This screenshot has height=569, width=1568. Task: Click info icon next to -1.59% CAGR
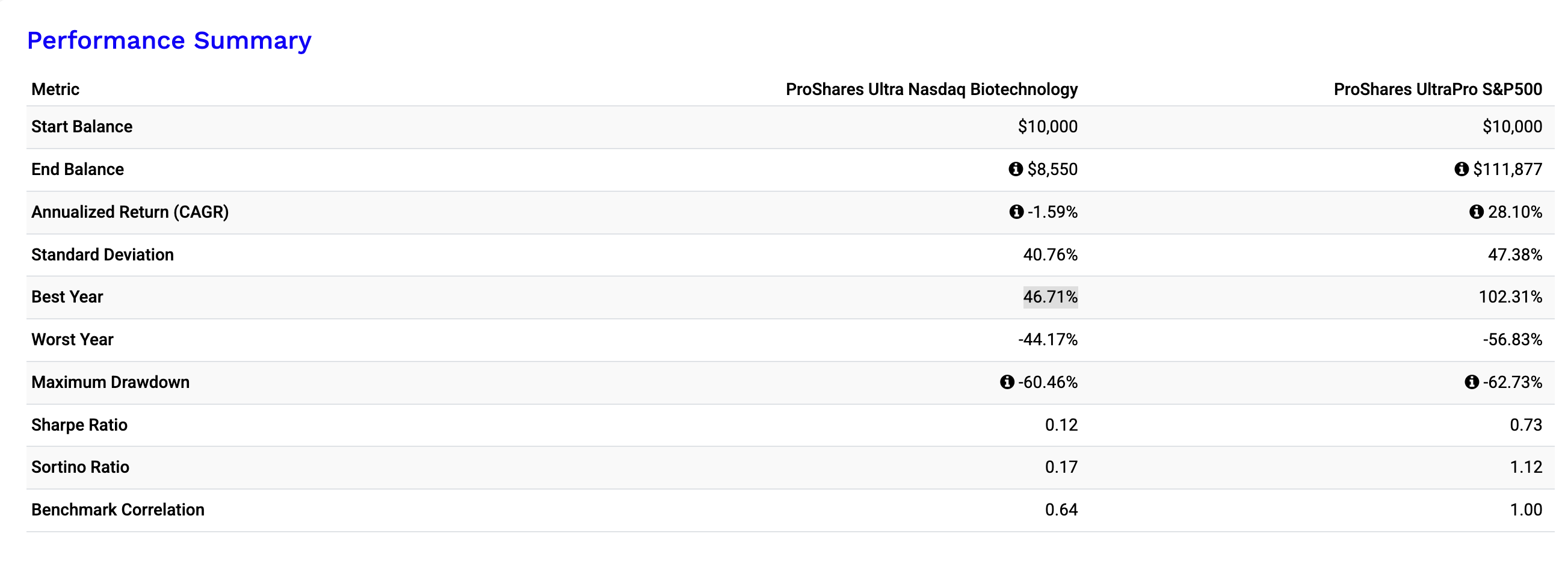point(1016,212)
